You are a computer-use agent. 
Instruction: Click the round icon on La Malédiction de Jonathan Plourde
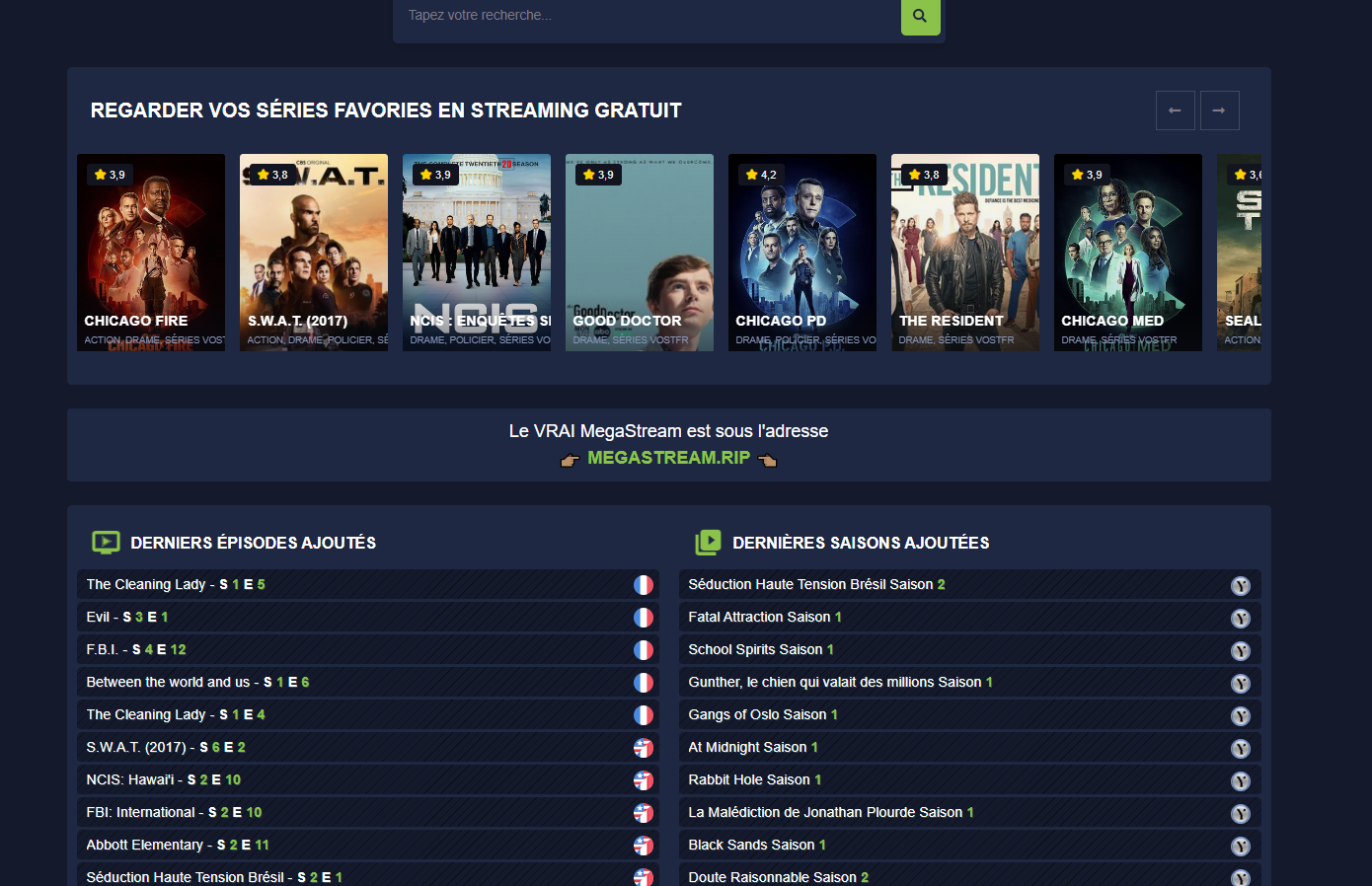(x=1241, y=814)
